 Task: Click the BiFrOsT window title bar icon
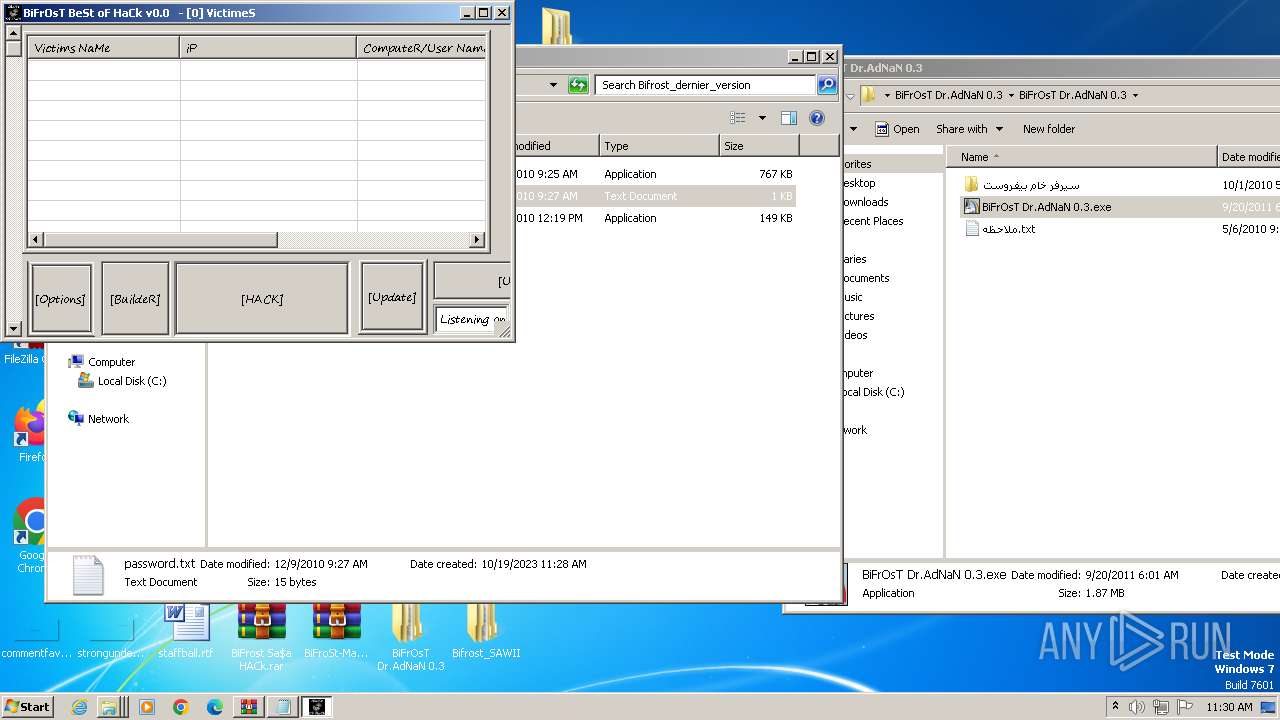click(x=13, y=13)
